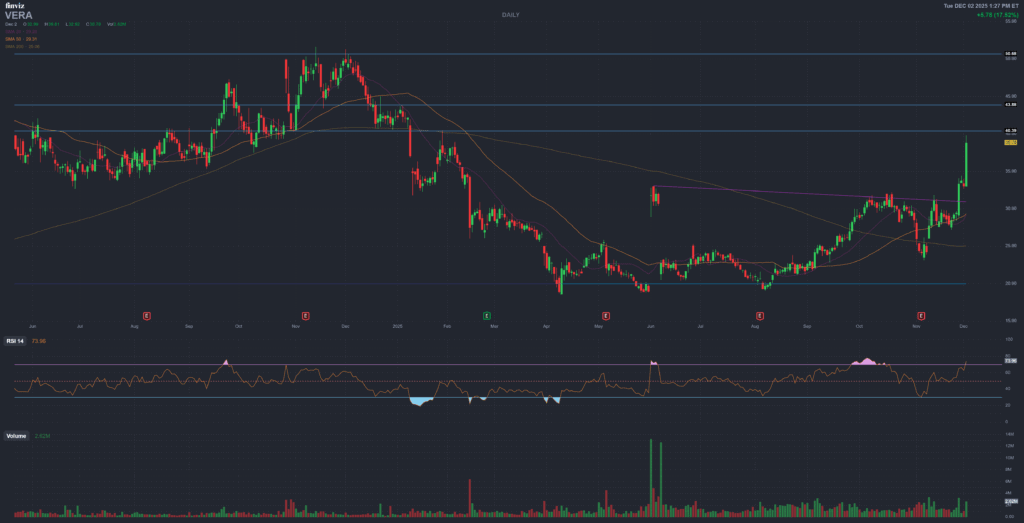
Task: Select the RSI 14 indicator label
Action: [x=17, y=341]
